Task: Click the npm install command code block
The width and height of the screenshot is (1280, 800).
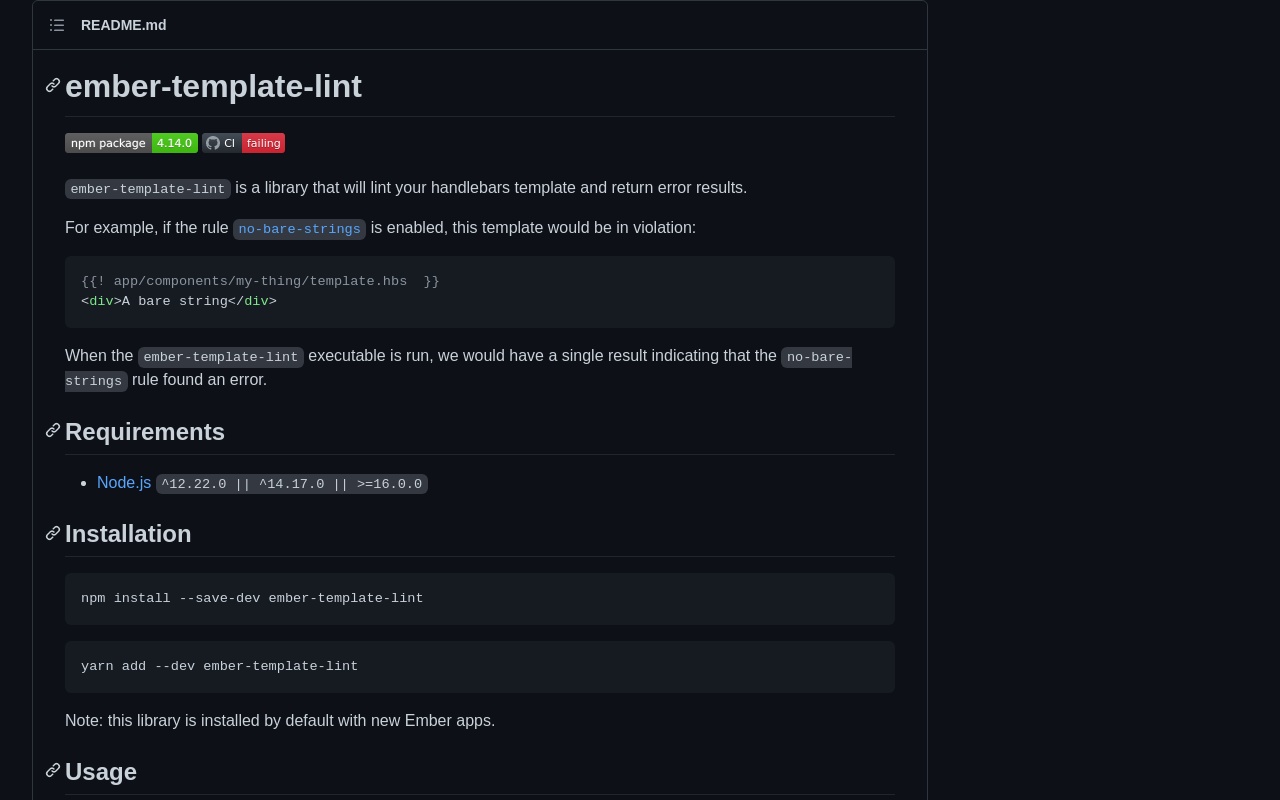Action: pos(479,599)
